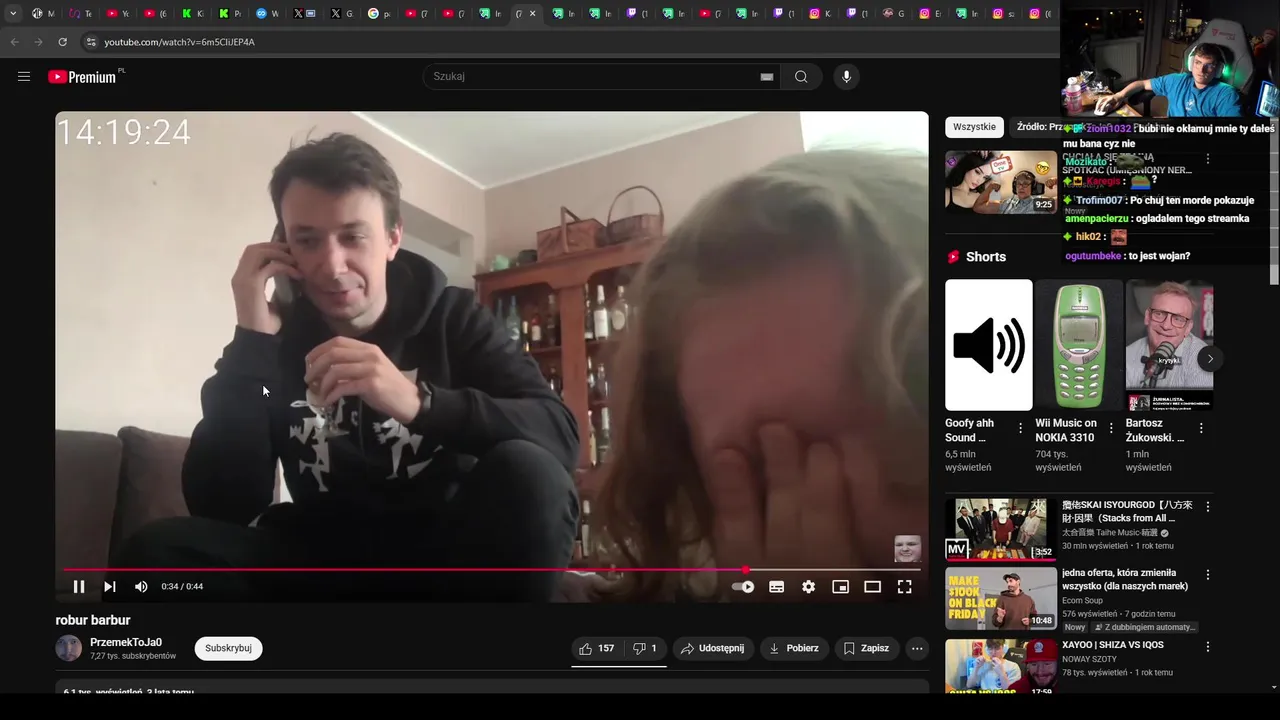Click the chat overlay scrollbar
1280x720 pixels.
[x=1275, y=200]
